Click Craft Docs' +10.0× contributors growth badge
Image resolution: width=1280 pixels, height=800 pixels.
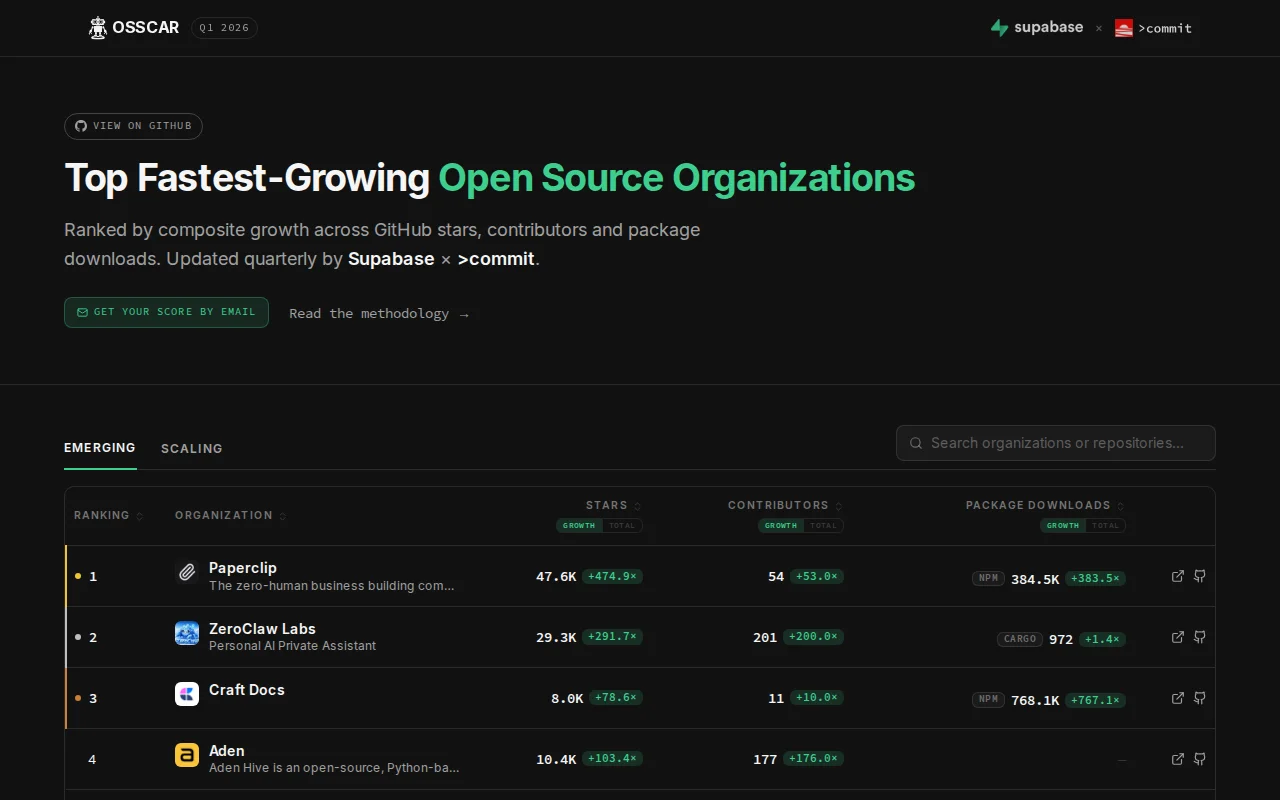click(817, 697)
